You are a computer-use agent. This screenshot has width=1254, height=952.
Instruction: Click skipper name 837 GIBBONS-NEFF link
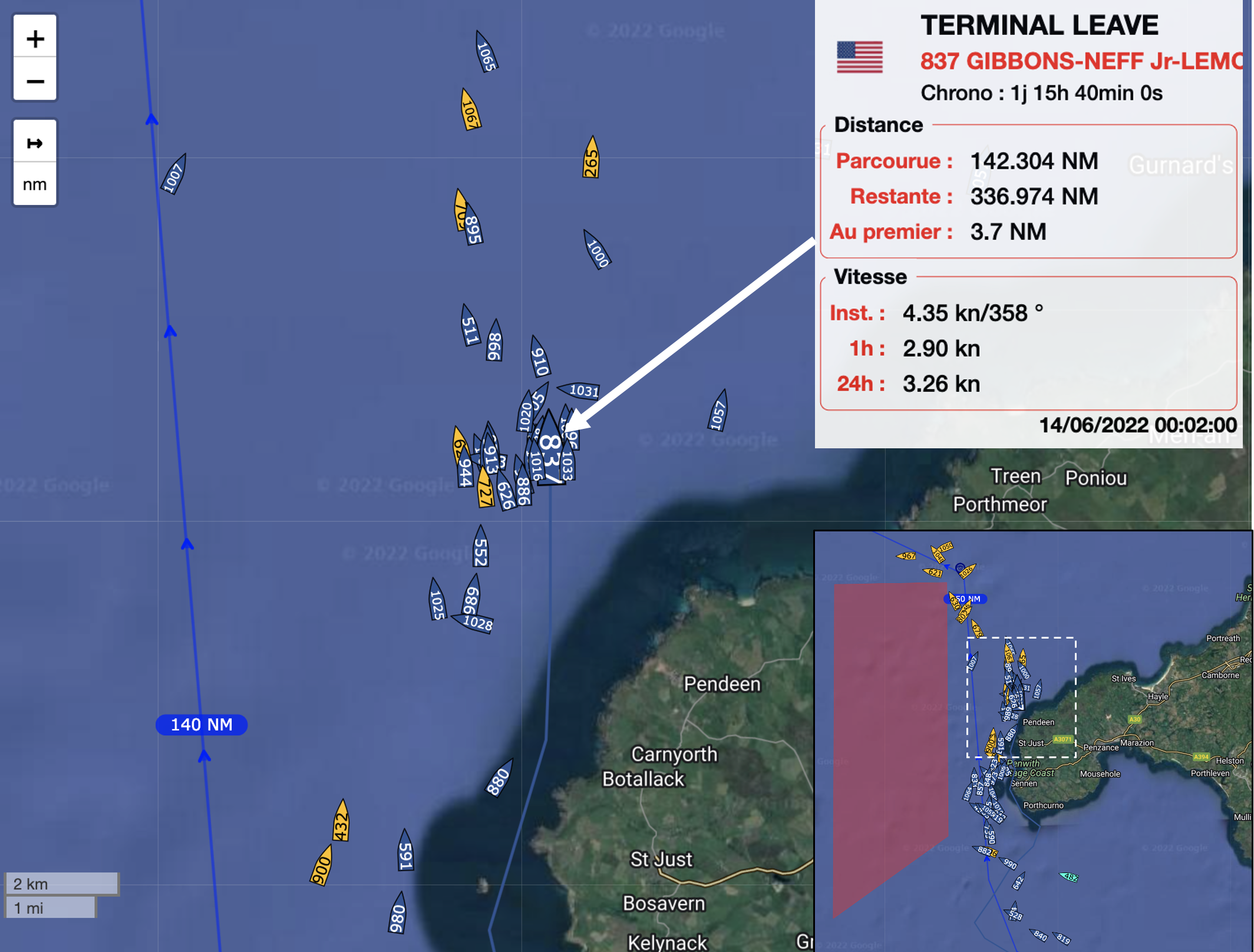point(1081,61)
